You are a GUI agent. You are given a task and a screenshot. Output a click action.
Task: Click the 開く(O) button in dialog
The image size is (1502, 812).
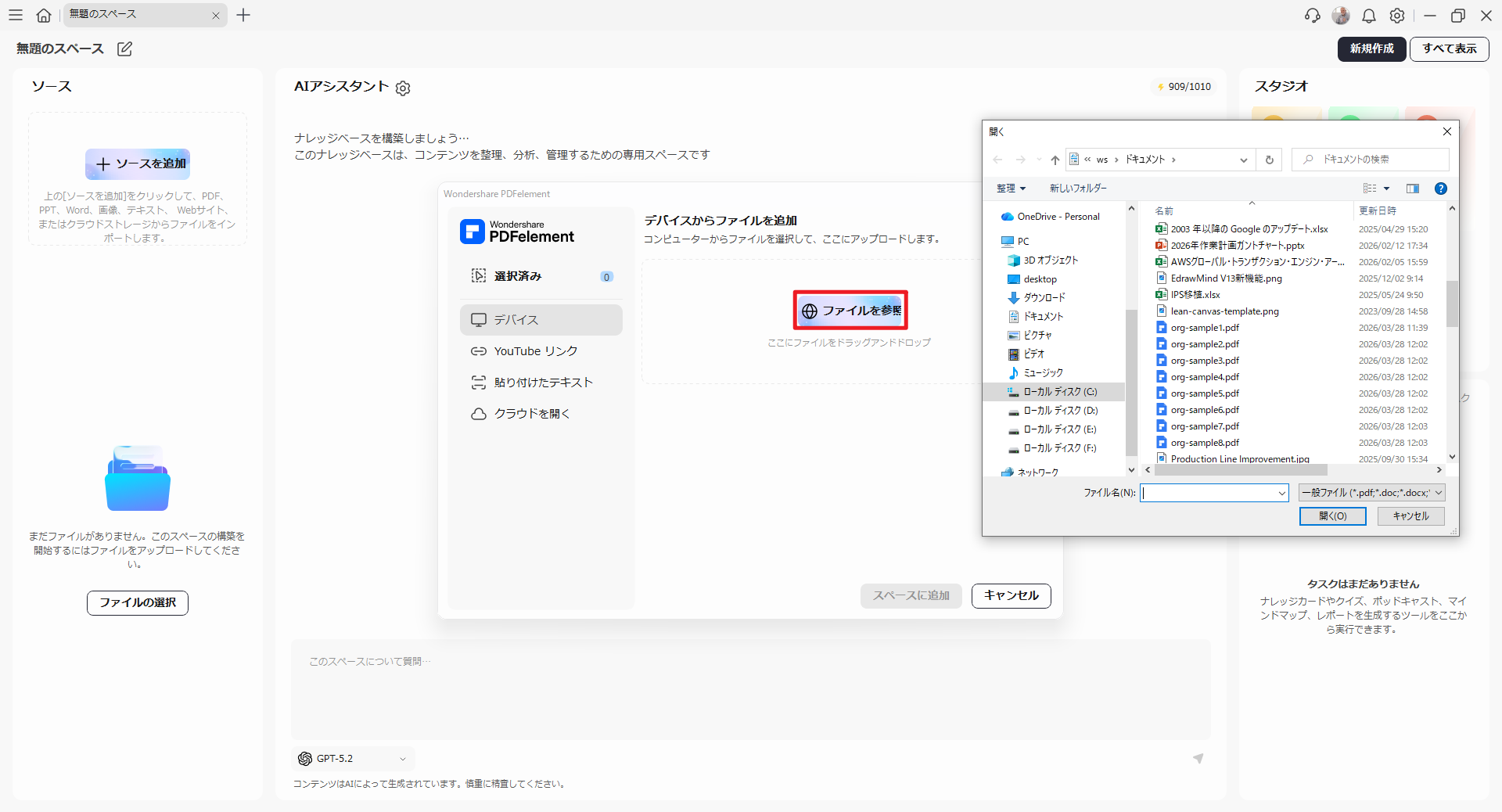[x=1332, y=516]
